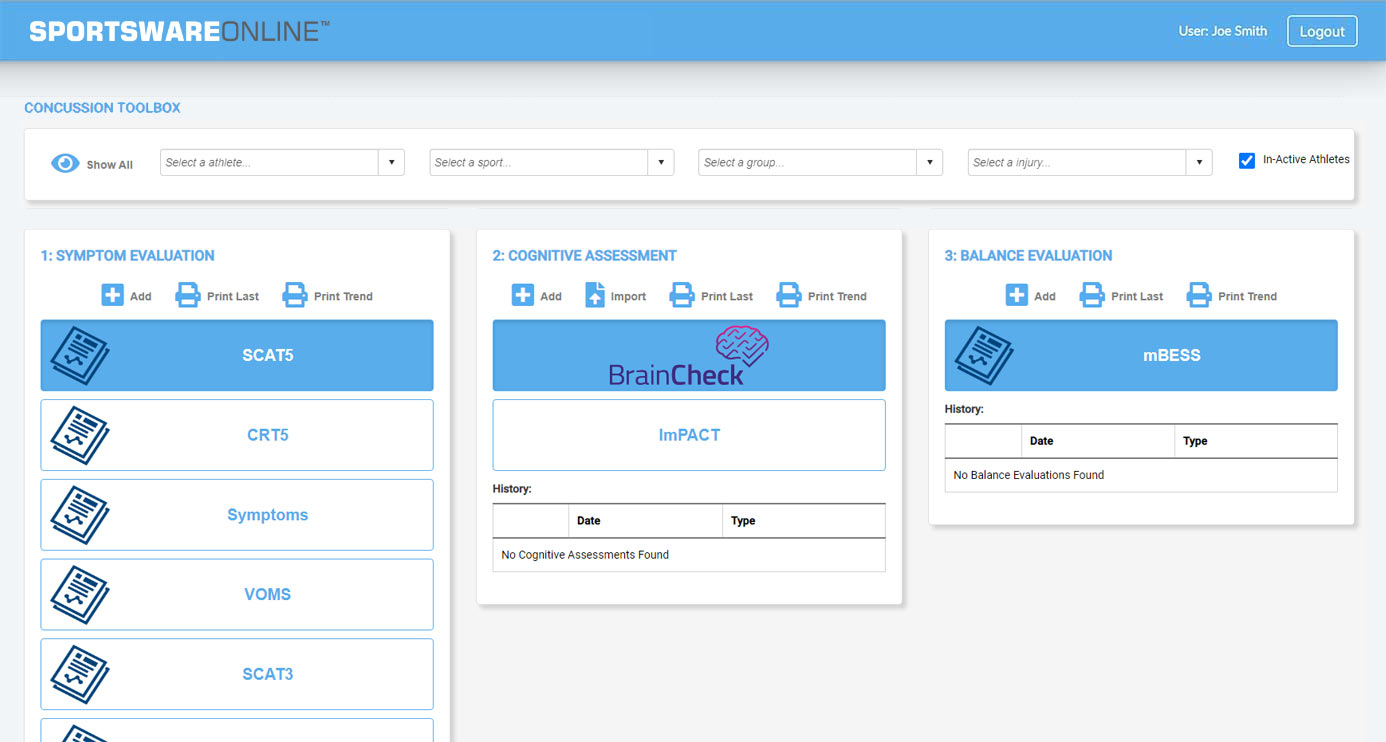Click inside the Select a sport field
Viewport: 1386px width, 742px height.
pyautogui.click(x=539, y=163)
